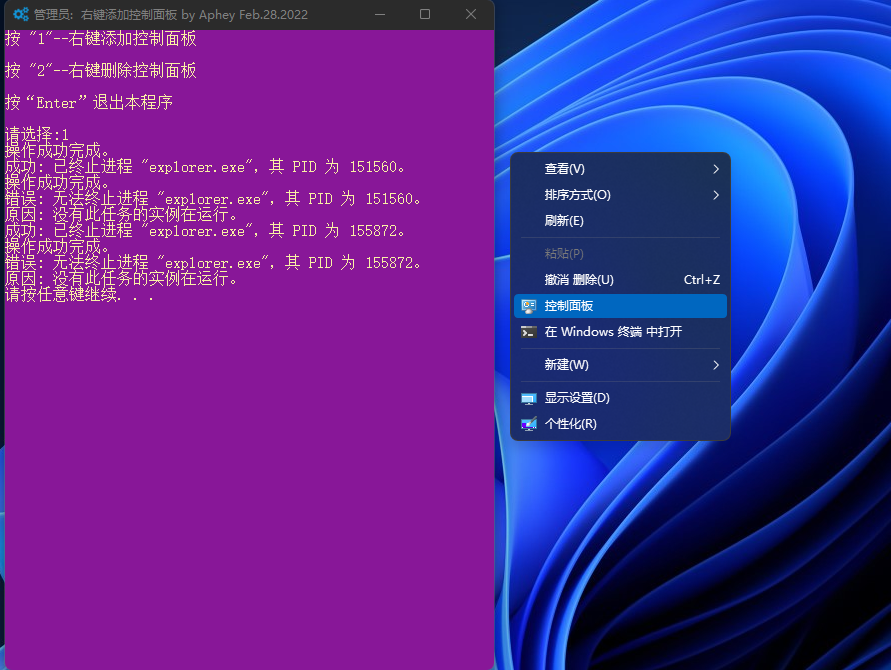Click the Windows 终端 terminal icon
The width and height of the screenshot is (891, 670).
pyautogui.click(x=529, y=332)
